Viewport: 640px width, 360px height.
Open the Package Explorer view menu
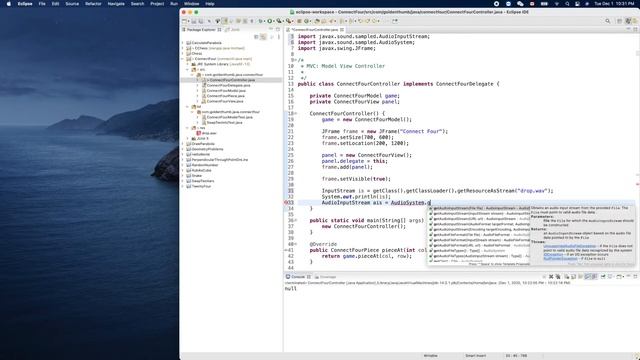pos(279,37)
